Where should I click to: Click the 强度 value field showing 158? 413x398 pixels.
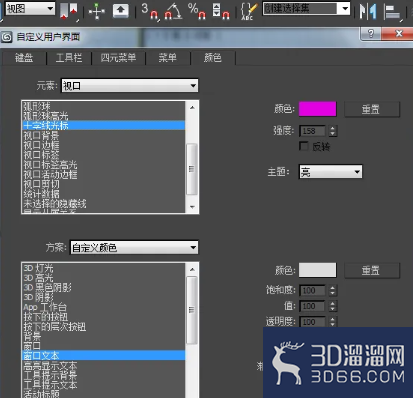point(313,131)
